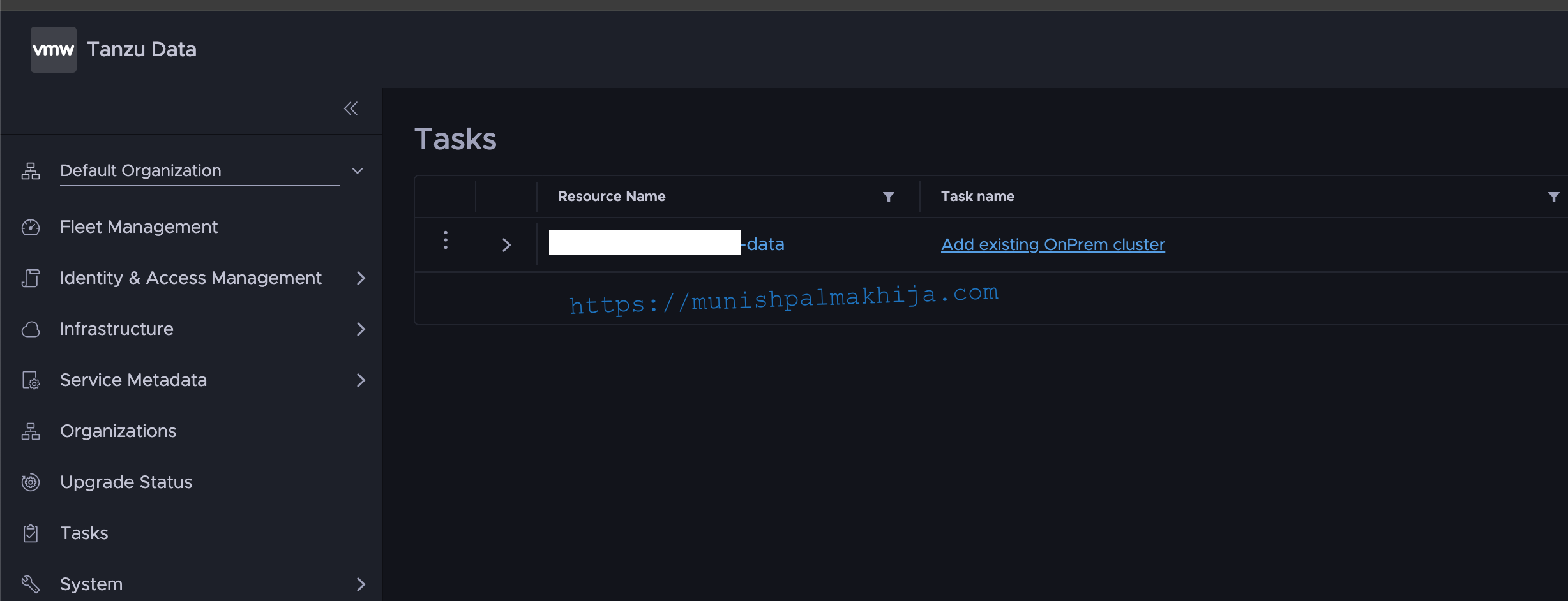Viewport: 1568px width, 601px height.
Task: Filter the Task name column
Action: pos(1554,197)
